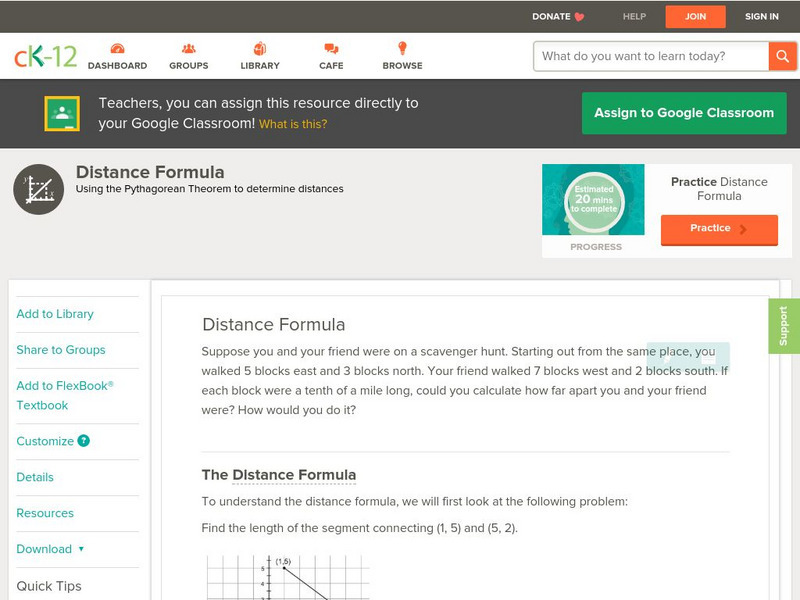Click the Pythagorean Theorem subtitle text
Viewport: 800px width, 600px height.
tap(210, 189)
